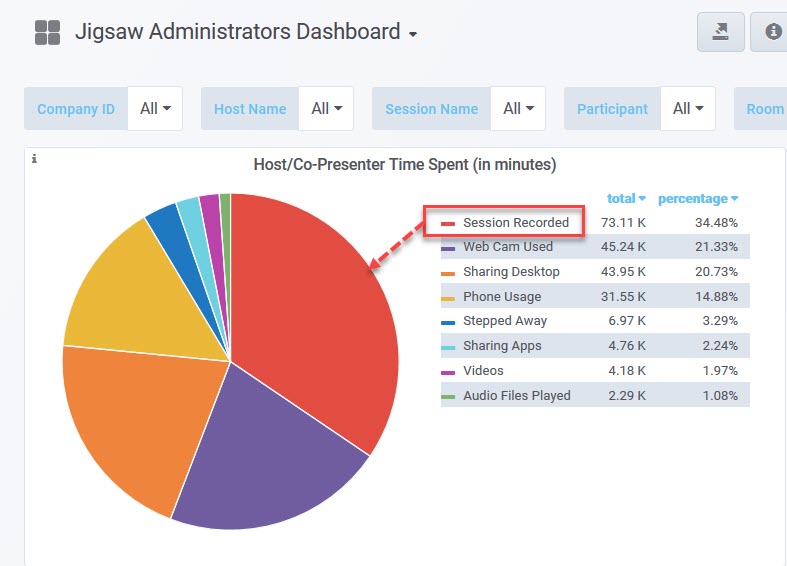Open the info icon button at top right

772,32
